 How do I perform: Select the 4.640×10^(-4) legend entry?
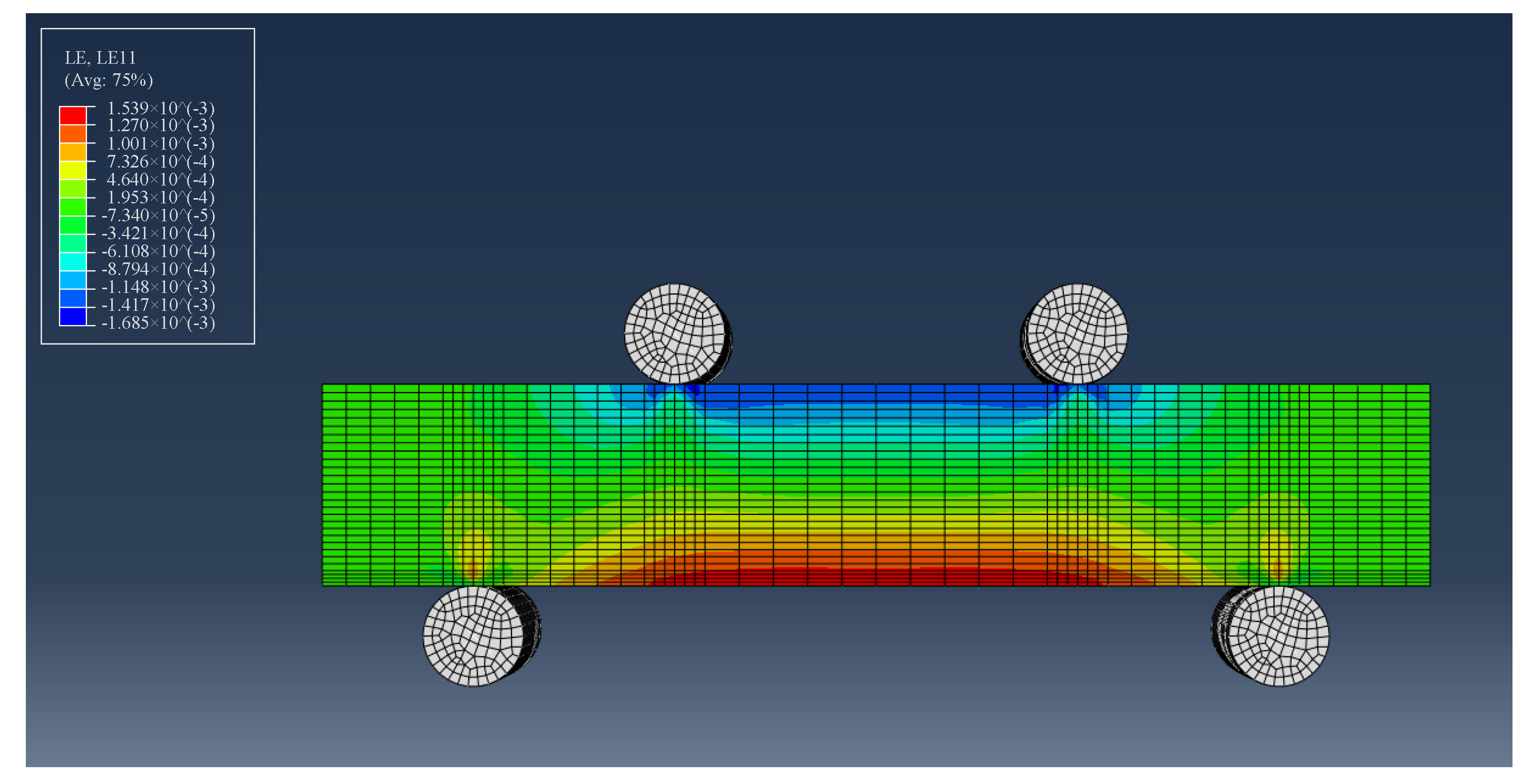(x=157, y=180)
